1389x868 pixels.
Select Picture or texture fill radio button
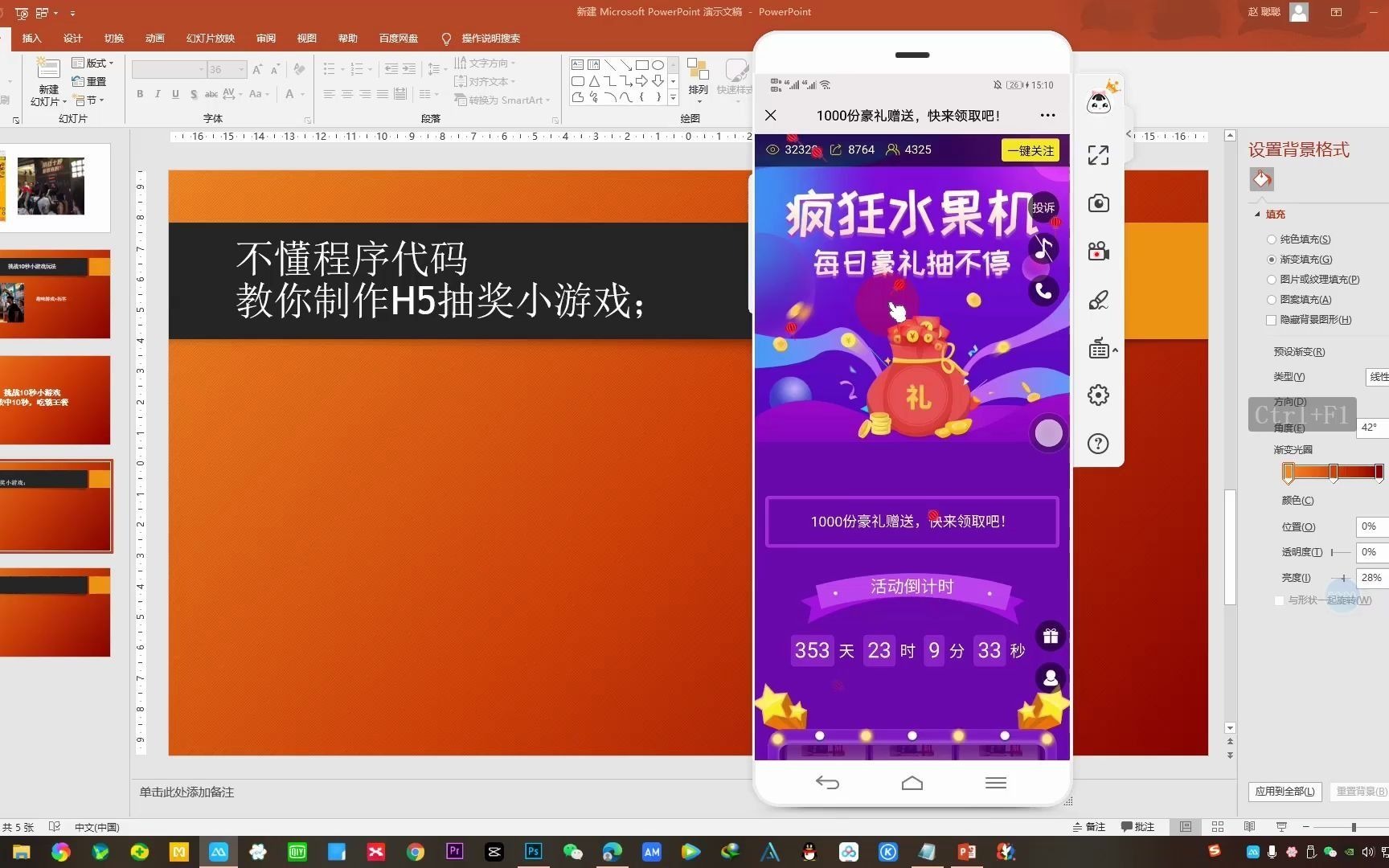[x=1271, y=280]
